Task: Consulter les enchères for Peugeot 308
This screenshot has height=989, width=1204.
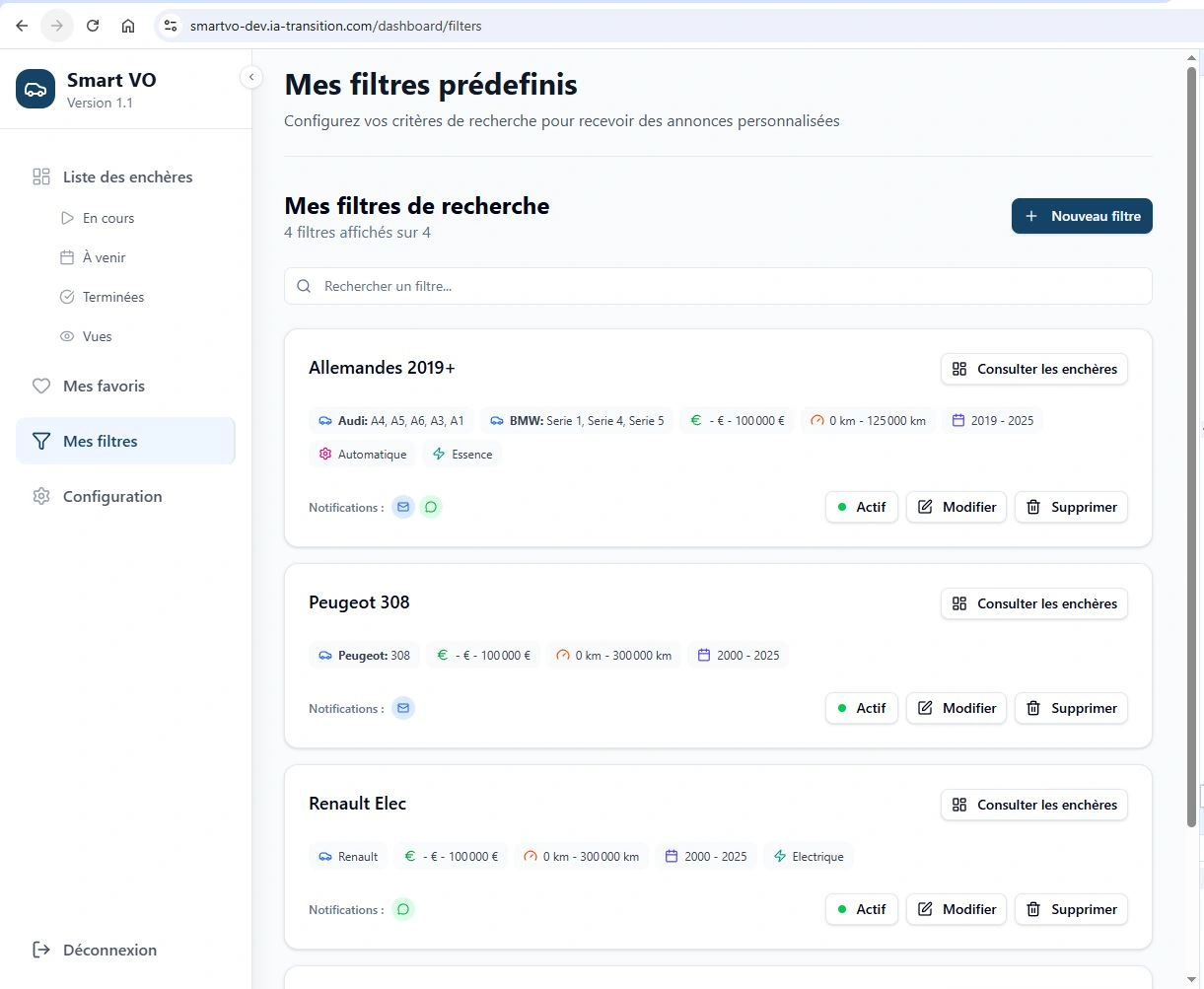Action: point(1034,603)
